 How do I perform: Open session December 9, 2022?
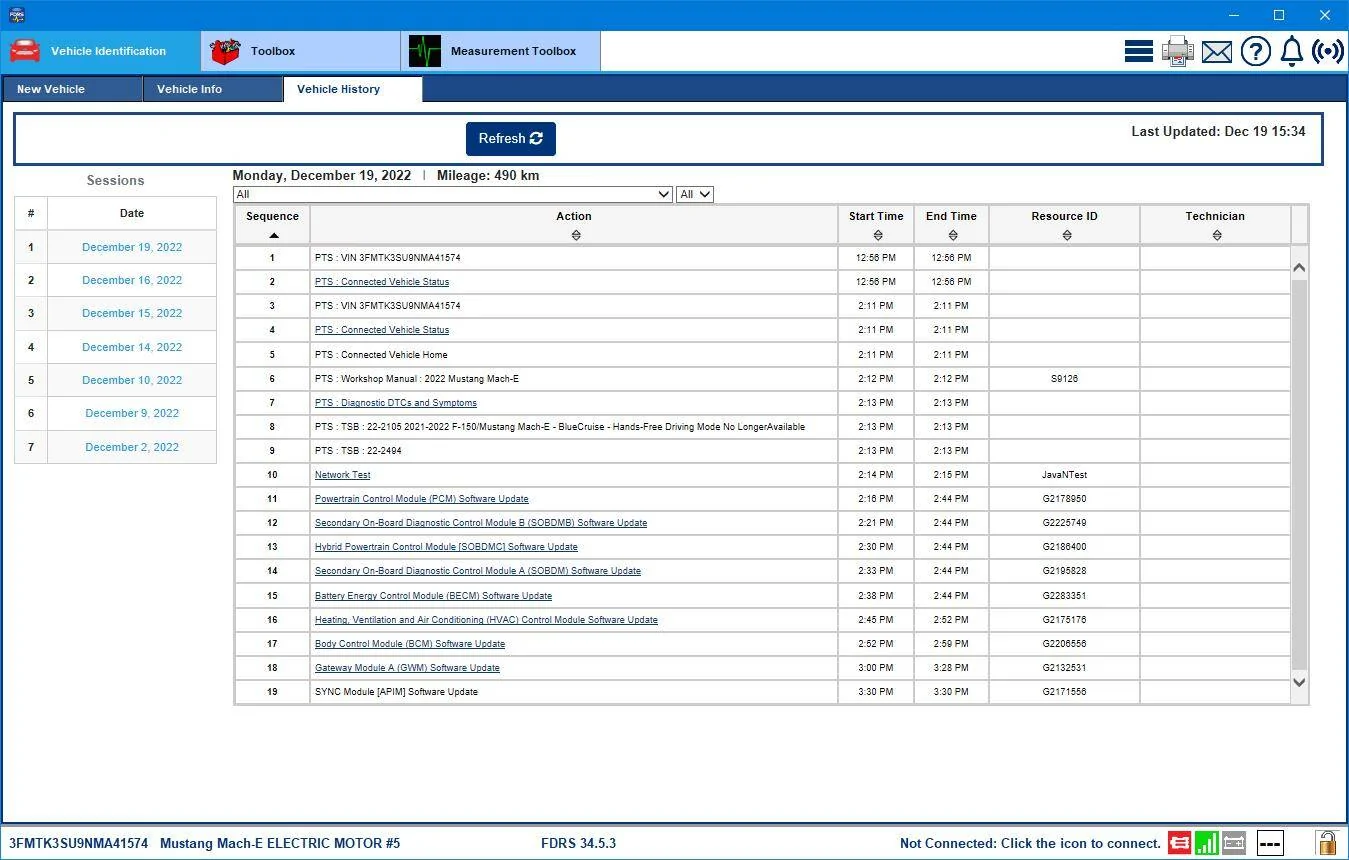click(x=132, y=413)
